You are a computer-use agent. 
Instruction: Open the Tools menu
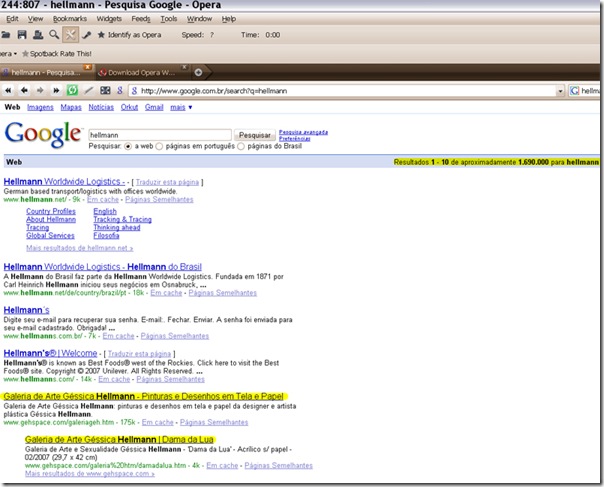point(169,19)
